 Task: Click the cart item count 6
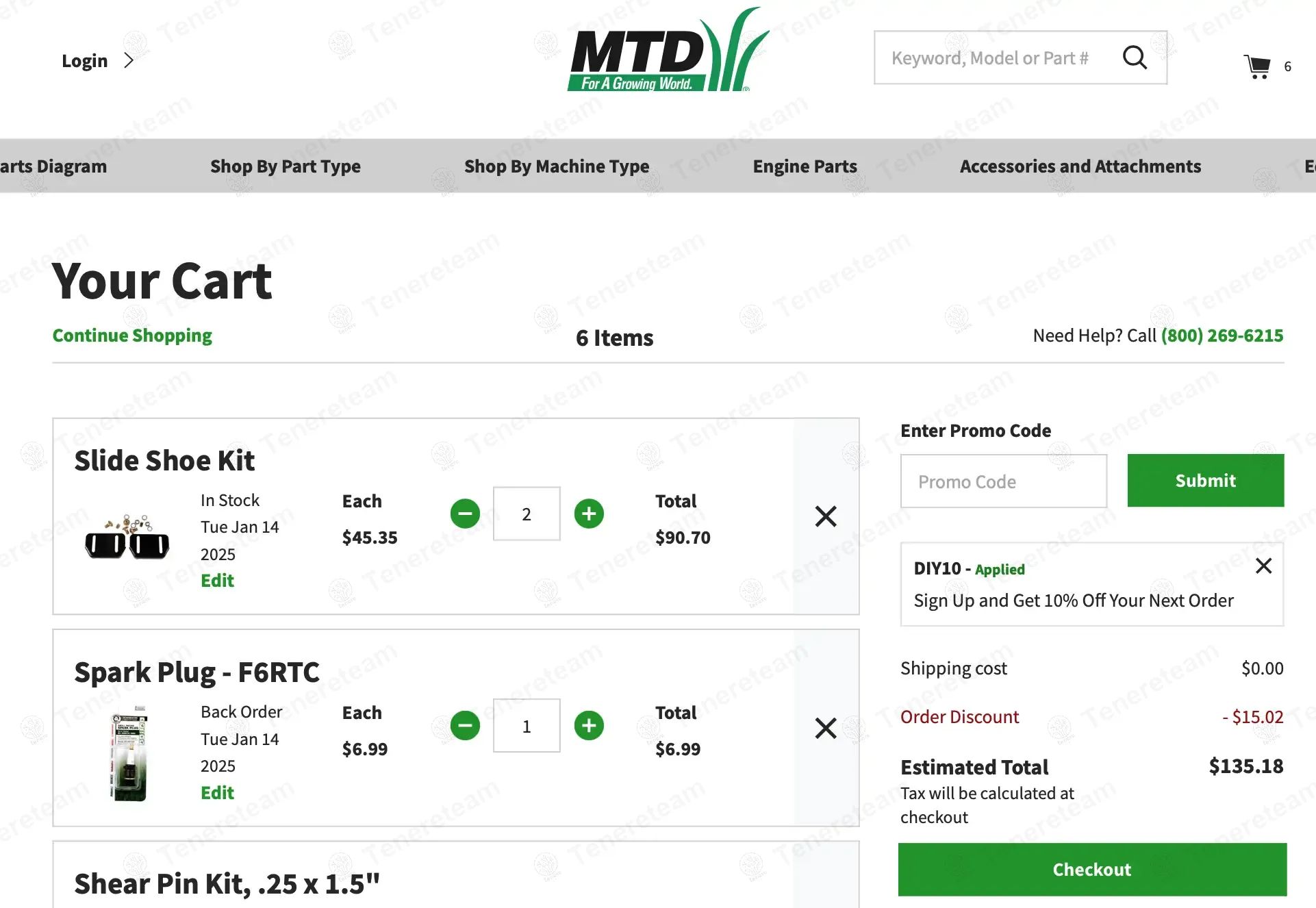click(x=1287, y=66)
